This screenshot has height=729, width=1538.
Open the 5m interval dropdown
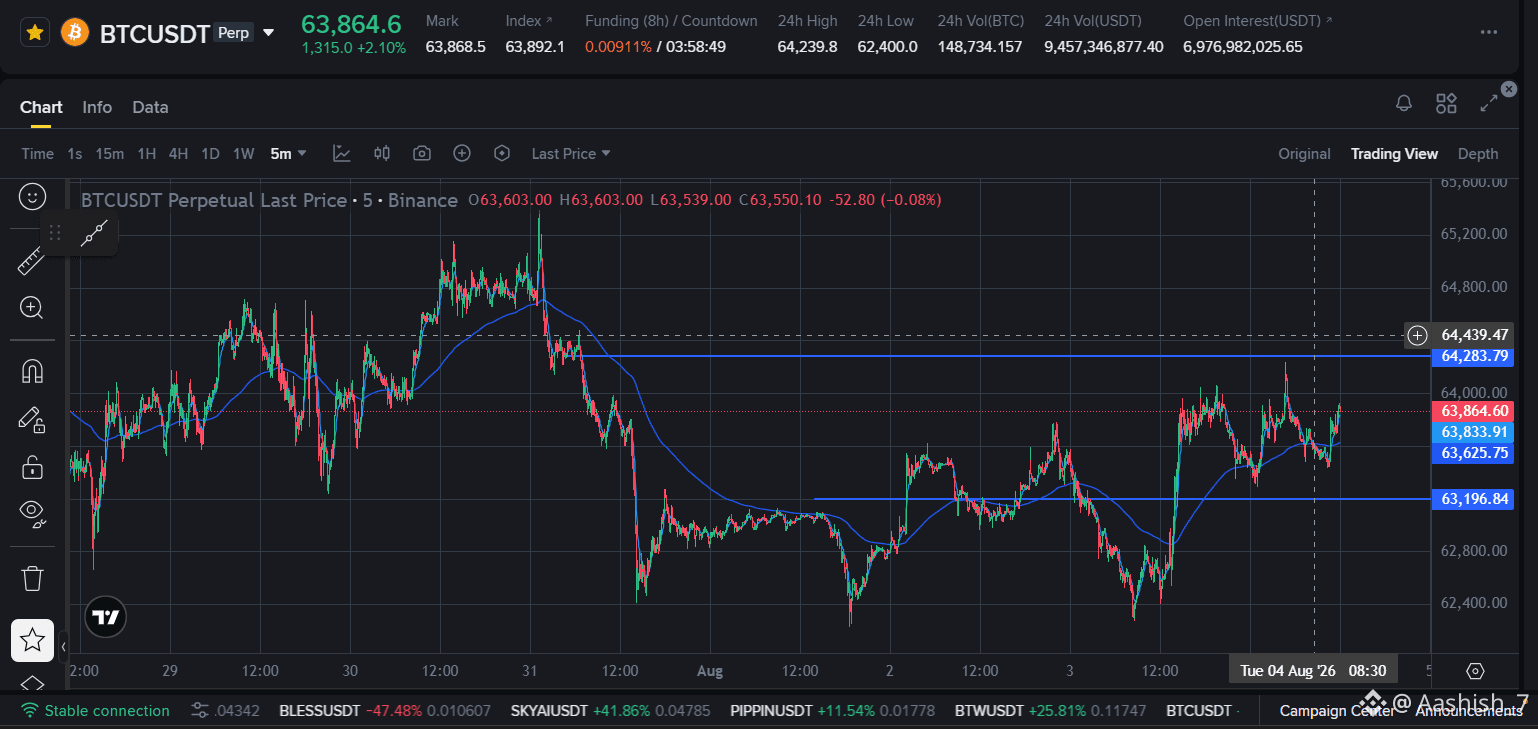[288, 153]
